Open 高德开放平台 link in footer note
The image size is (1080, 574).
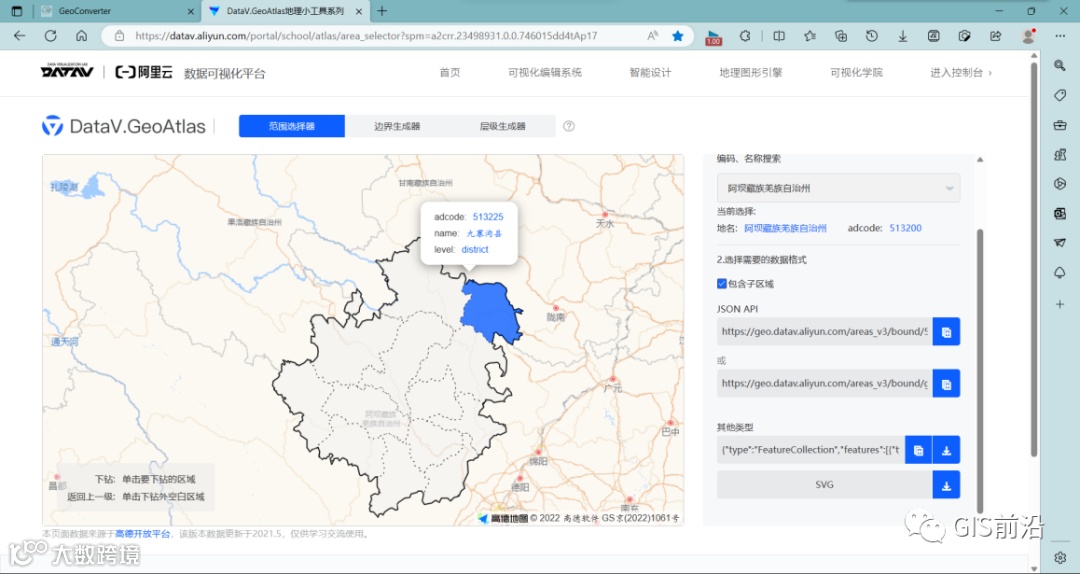coord(143,533)
